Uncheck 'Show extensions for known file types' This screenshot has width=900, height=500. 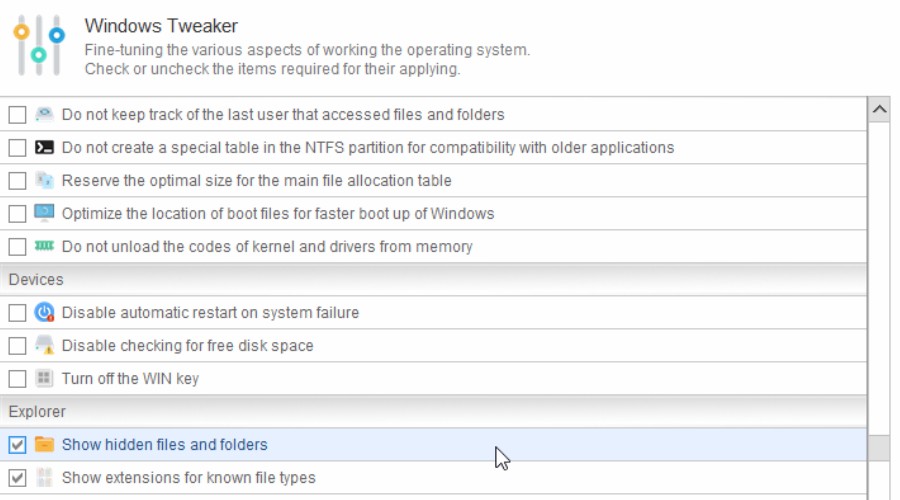point(17,478)
